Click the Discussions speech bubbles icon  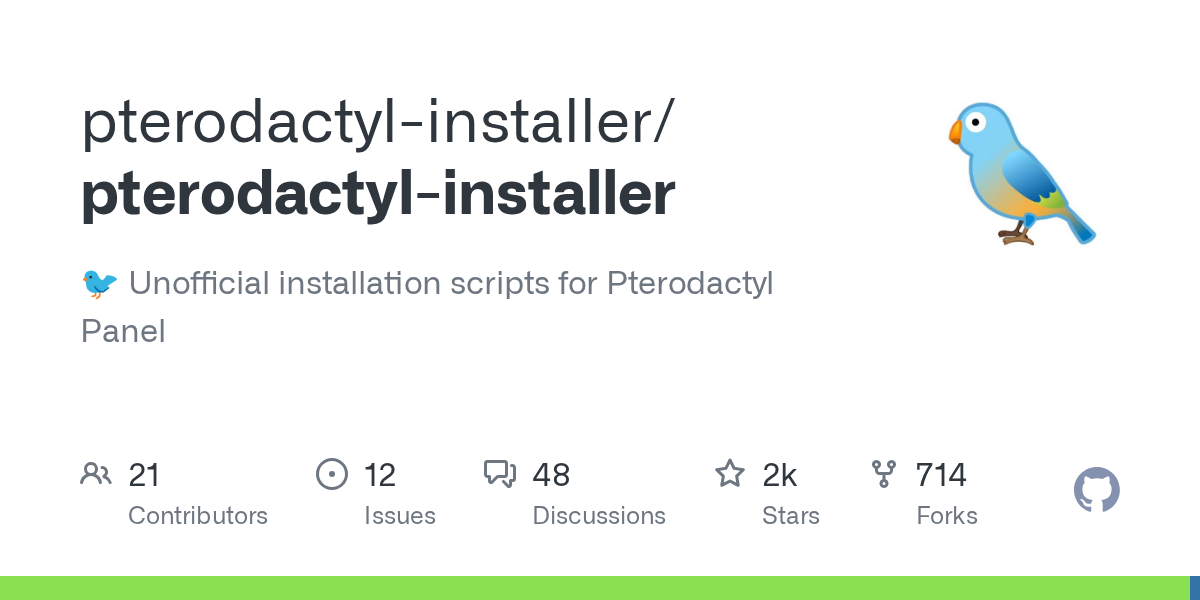(x=500, y=474)
